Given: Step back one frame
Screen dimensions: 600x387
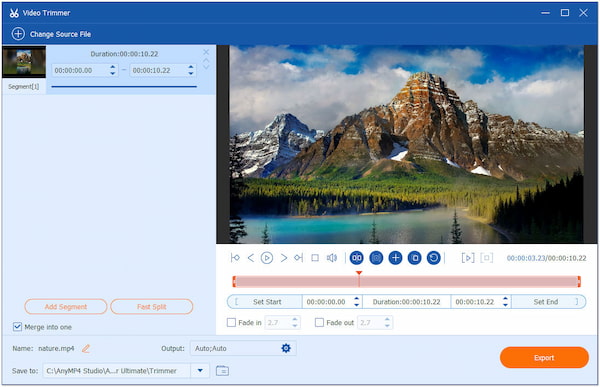Looking at the screenshot, I should [251, 258].
